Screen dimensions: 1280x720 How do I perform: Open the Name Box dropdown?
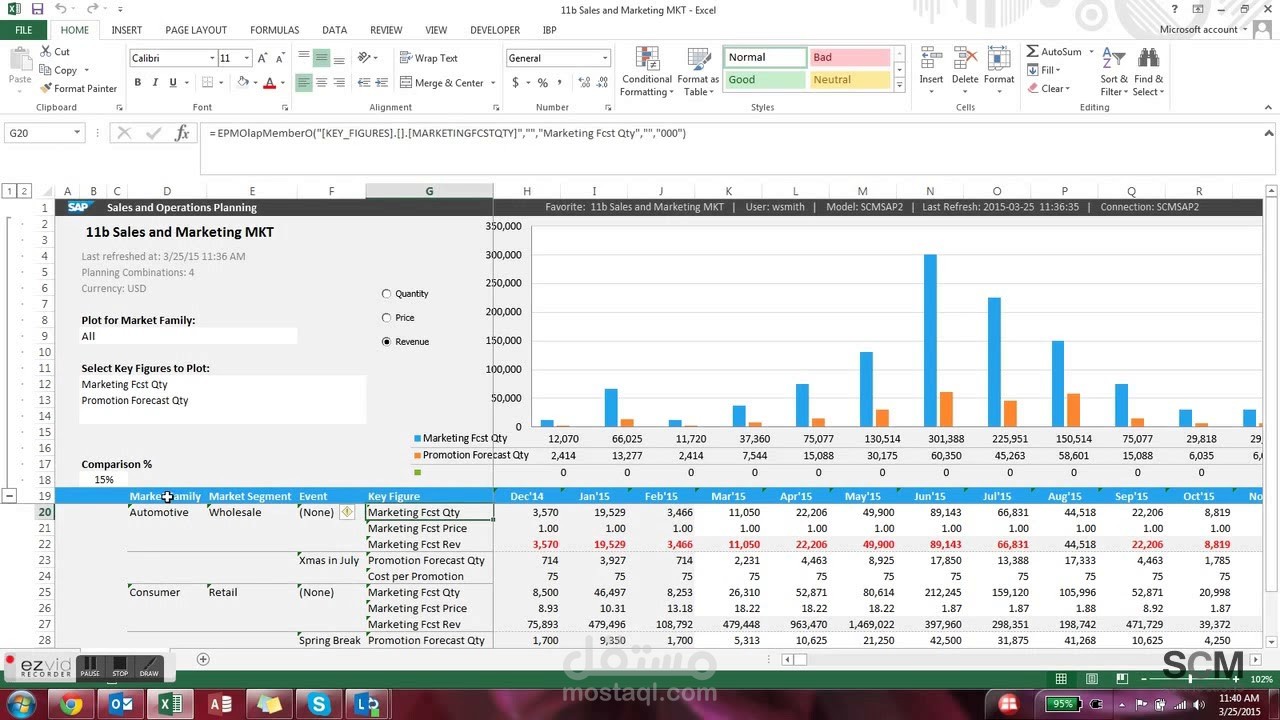pyautogui.click(x=76, y=133)
